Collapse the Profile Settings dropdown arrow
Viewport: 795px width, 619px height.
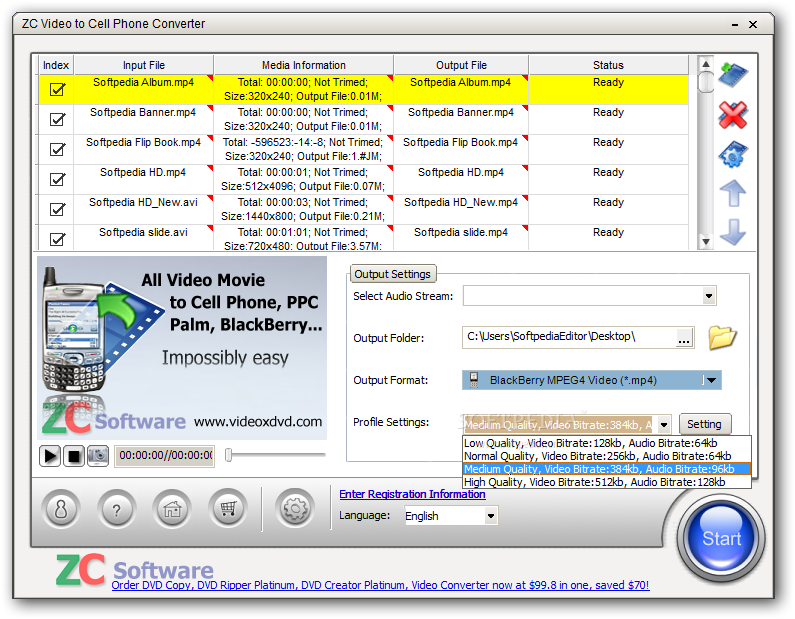point(664,425)
